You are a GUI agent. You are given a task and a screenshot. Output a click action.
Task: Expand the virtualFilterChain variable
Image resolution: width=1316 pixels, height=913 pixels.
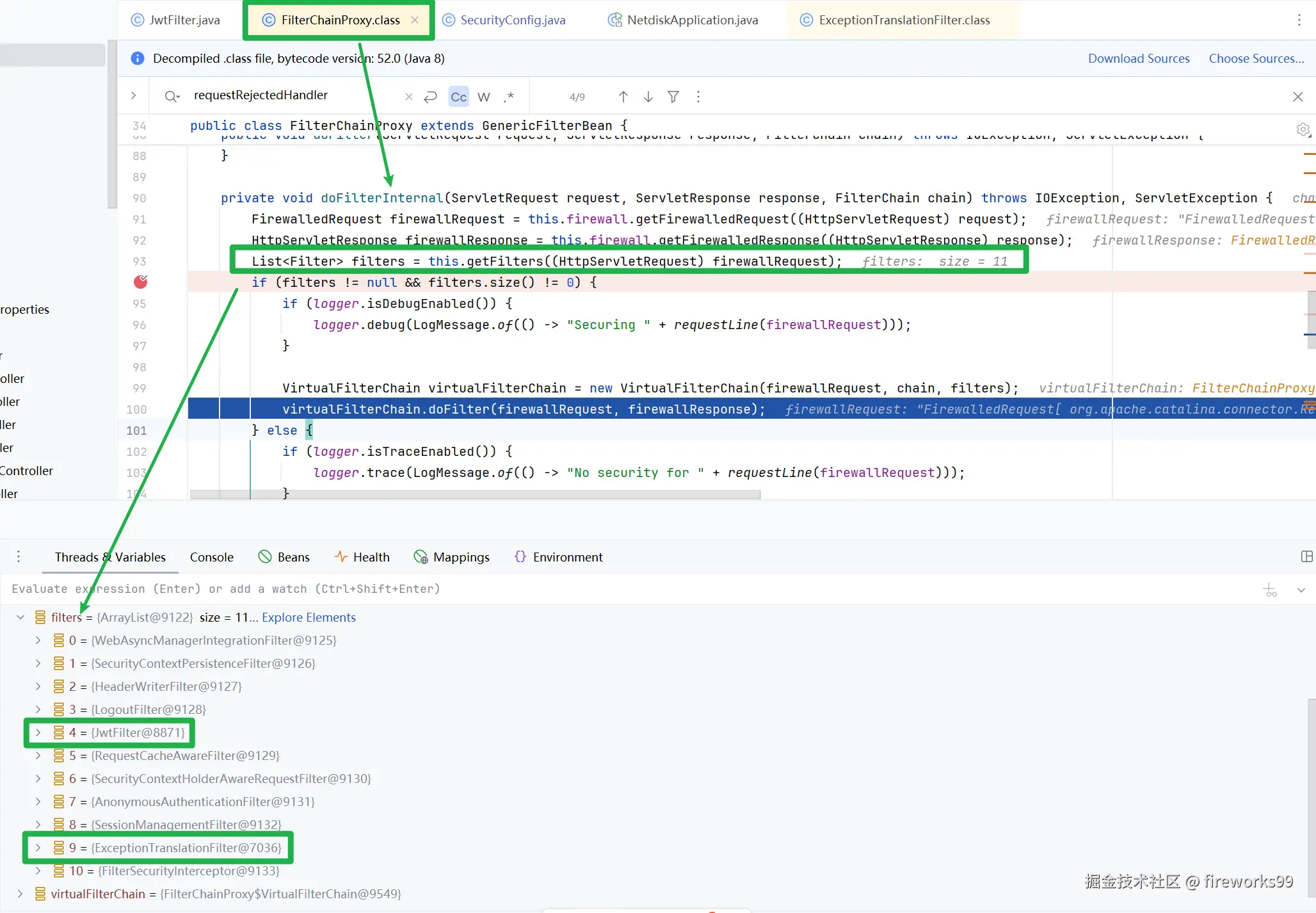point(20,894)
